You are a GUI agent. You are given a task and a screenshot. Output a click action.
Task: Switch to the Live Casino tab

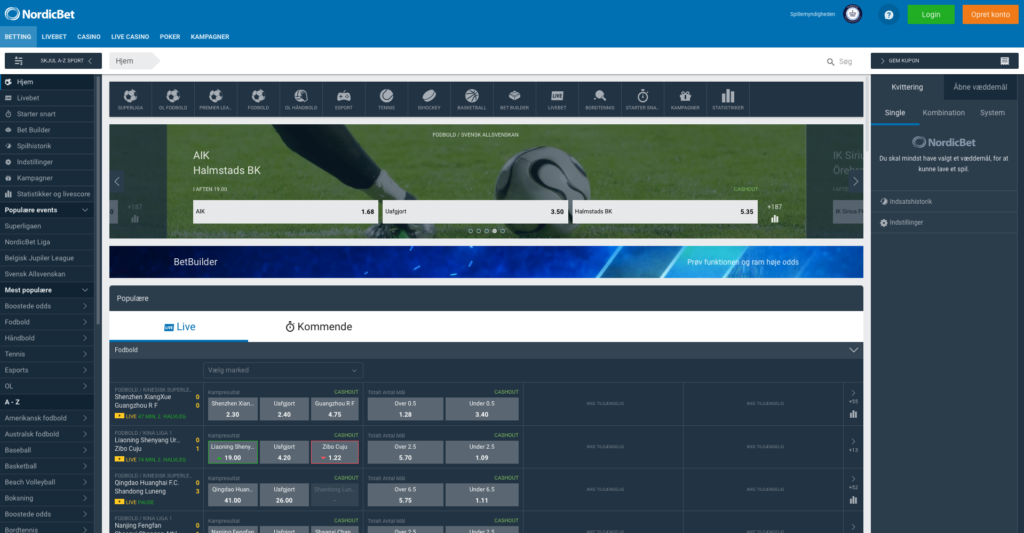130,37
